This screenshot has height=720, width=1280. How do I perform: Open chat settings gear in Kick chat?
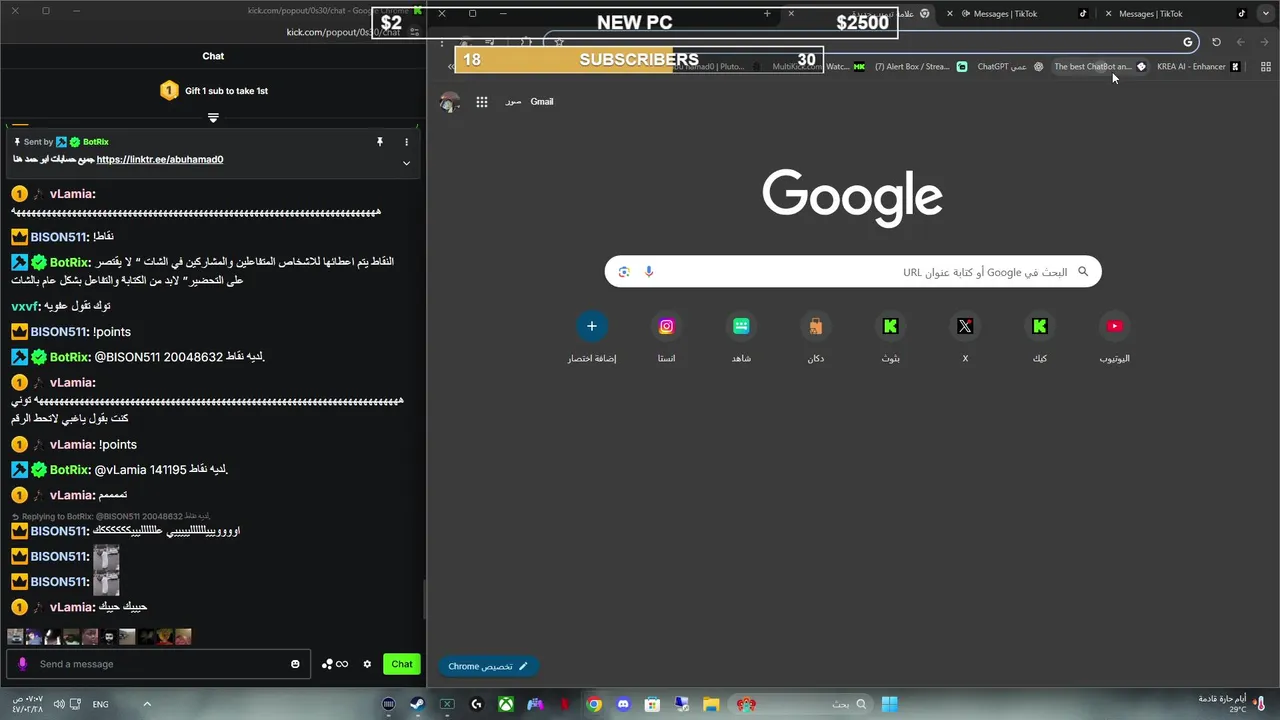[x=367, y=664]
